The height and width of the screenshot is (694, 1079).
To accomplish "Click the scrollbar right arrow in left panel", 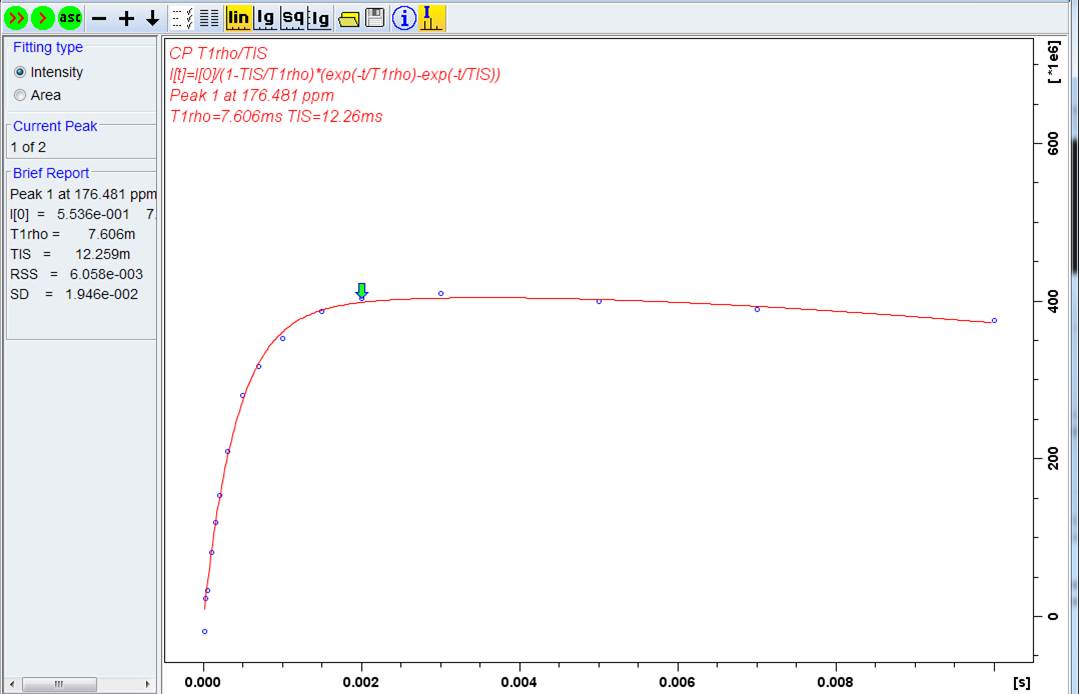I will click(149, 684).
